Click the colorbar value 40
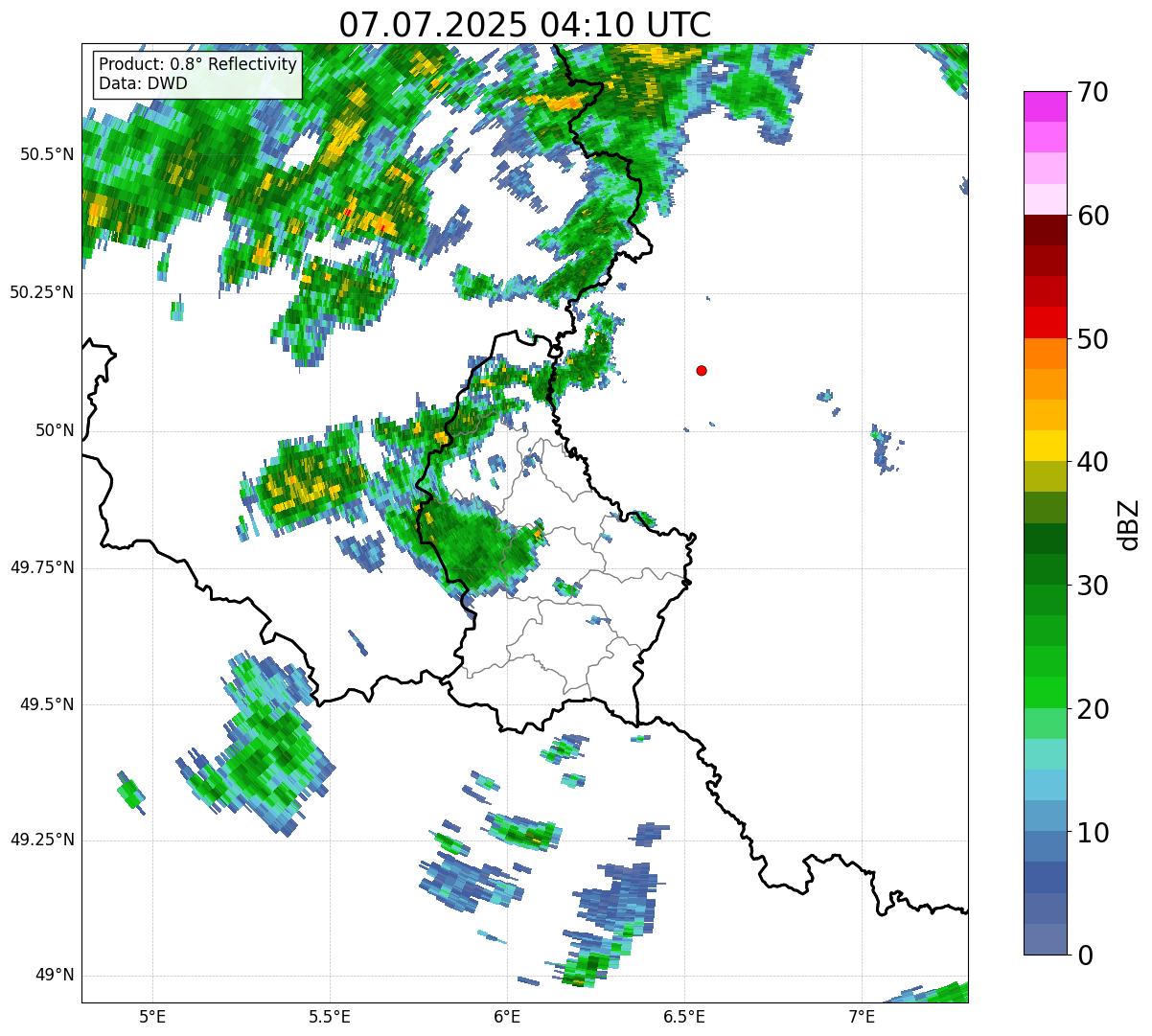 (x=1094, y=462)
